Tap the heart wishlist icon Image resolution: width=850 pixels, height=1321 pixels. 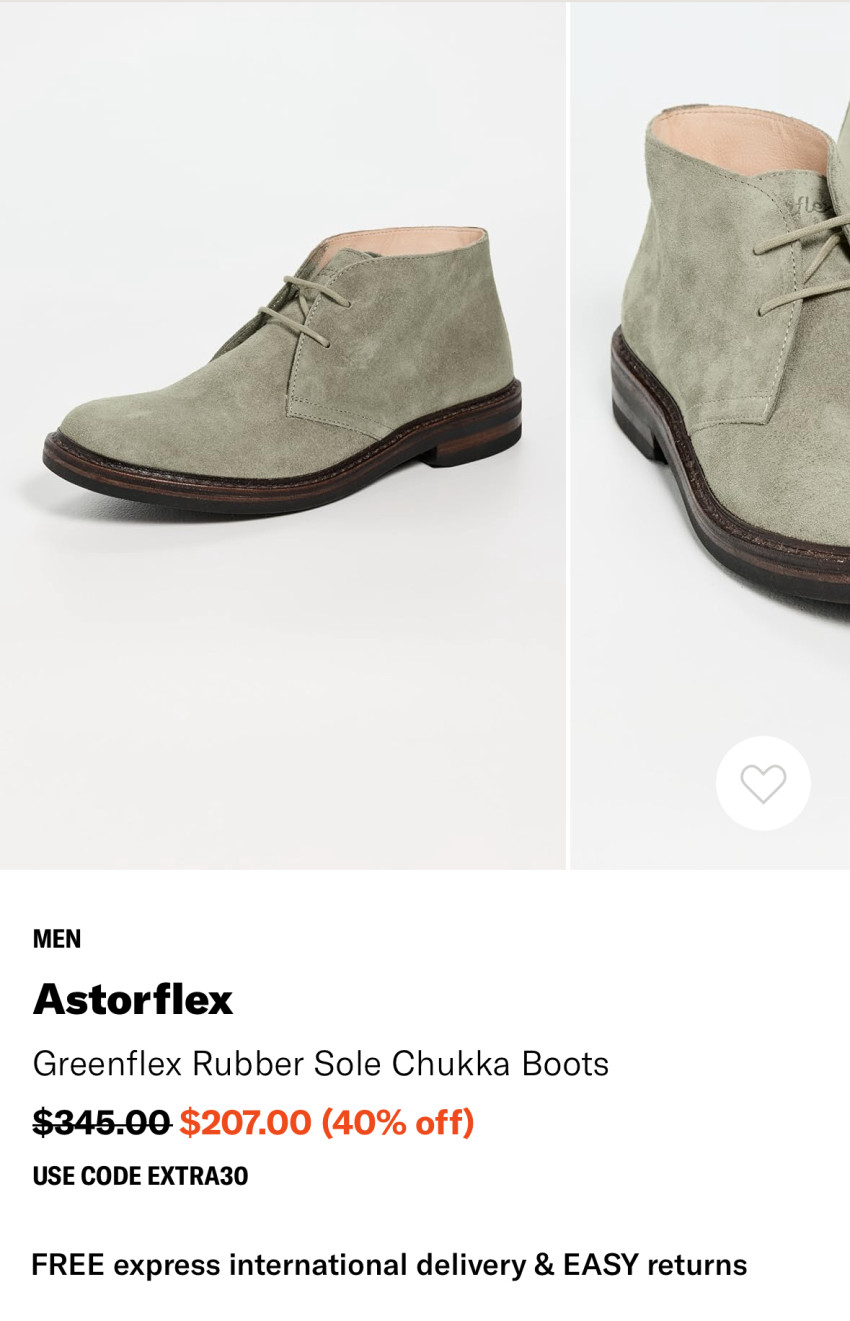pyautogui.click(x=763, y=783)
